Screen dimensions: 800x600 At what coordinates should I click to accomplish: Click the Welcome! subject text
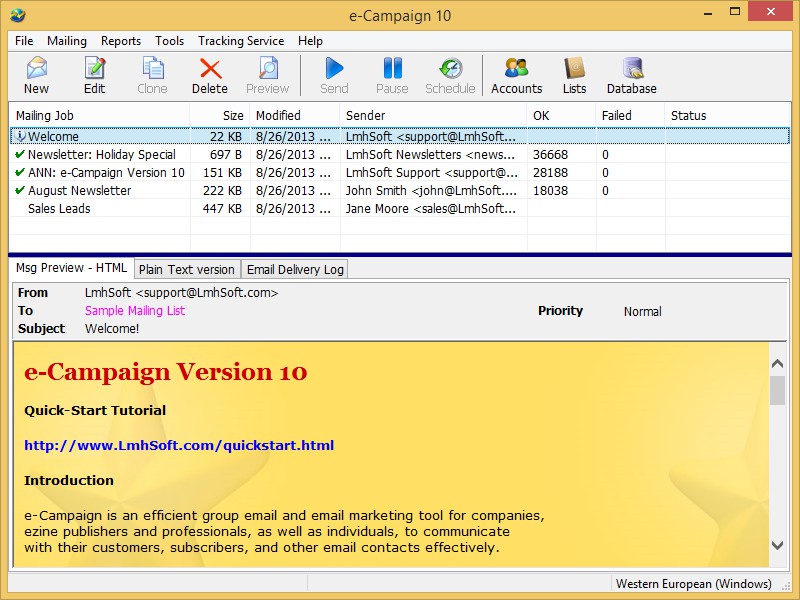[x=112, y=328]
